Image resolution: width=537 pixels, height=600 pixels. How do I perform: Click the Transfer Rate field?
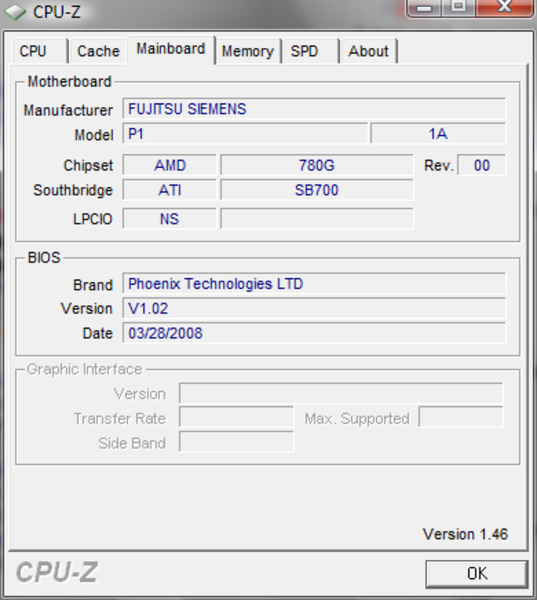(x=236, y=417)
